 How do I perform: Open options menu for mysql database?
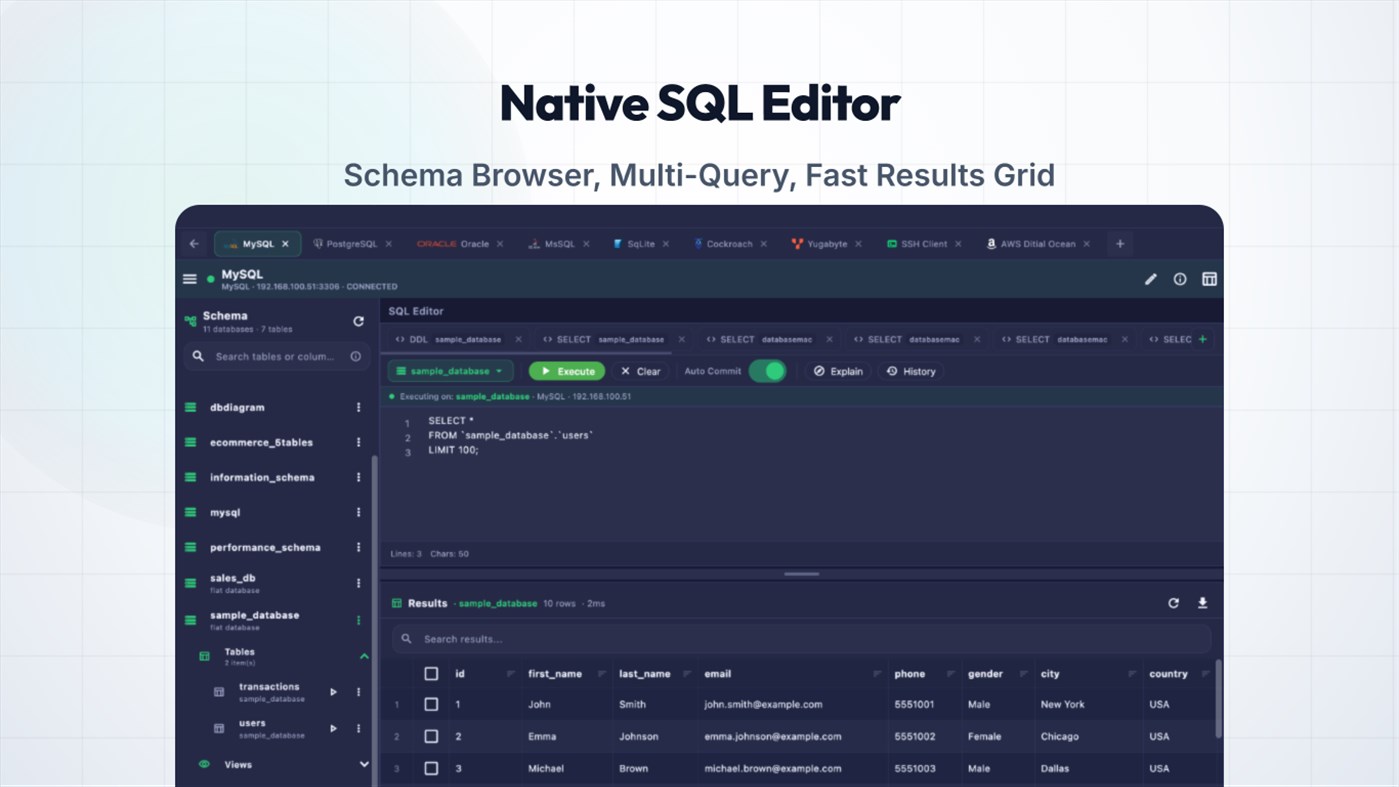point(358,512)
